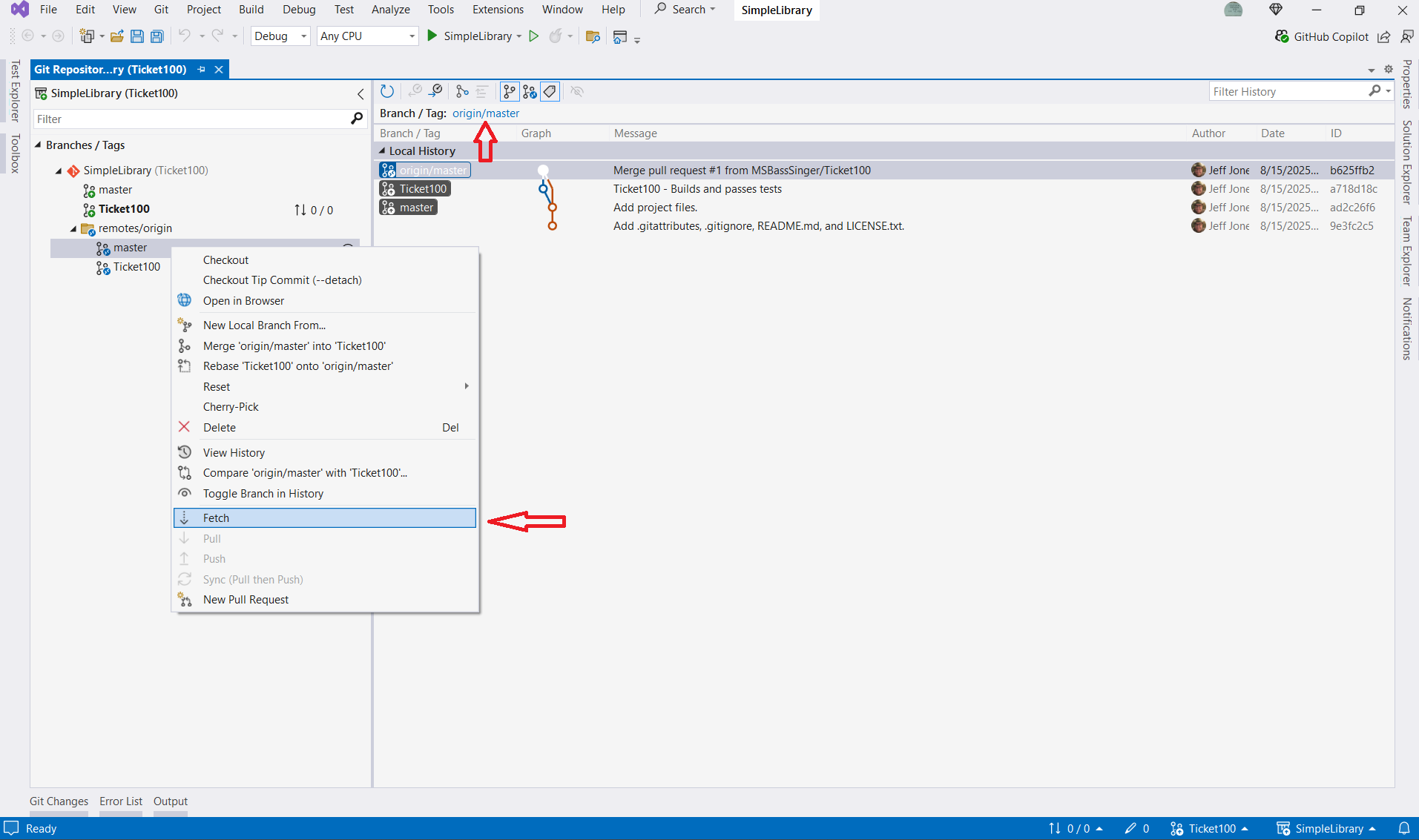1419x840 pixels.
Task: Toggle show local branches in history
Action: tap(509, 91)
